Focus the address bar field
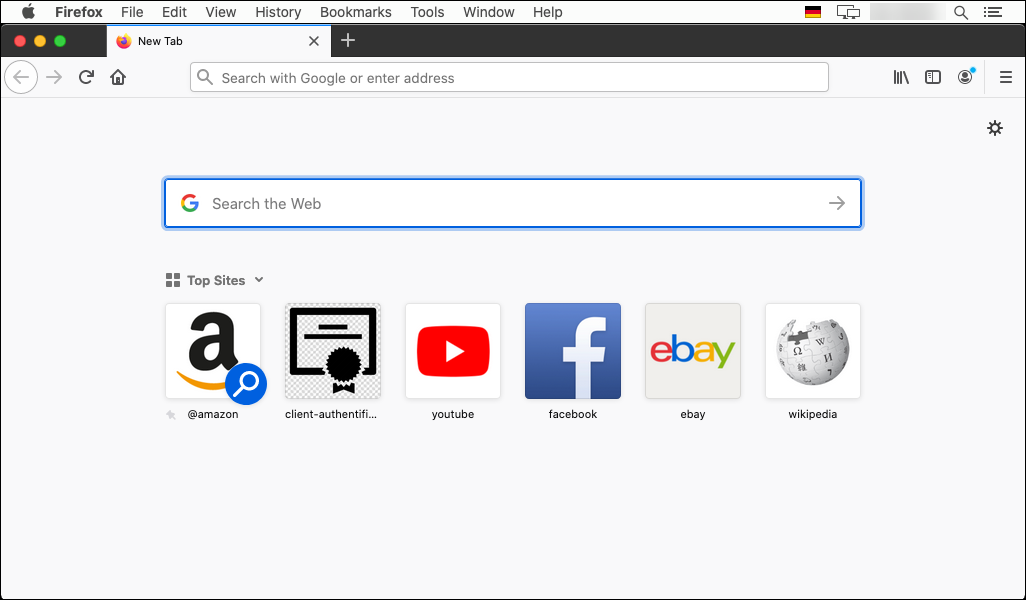The image size is (1026, 600). (509, 77)
